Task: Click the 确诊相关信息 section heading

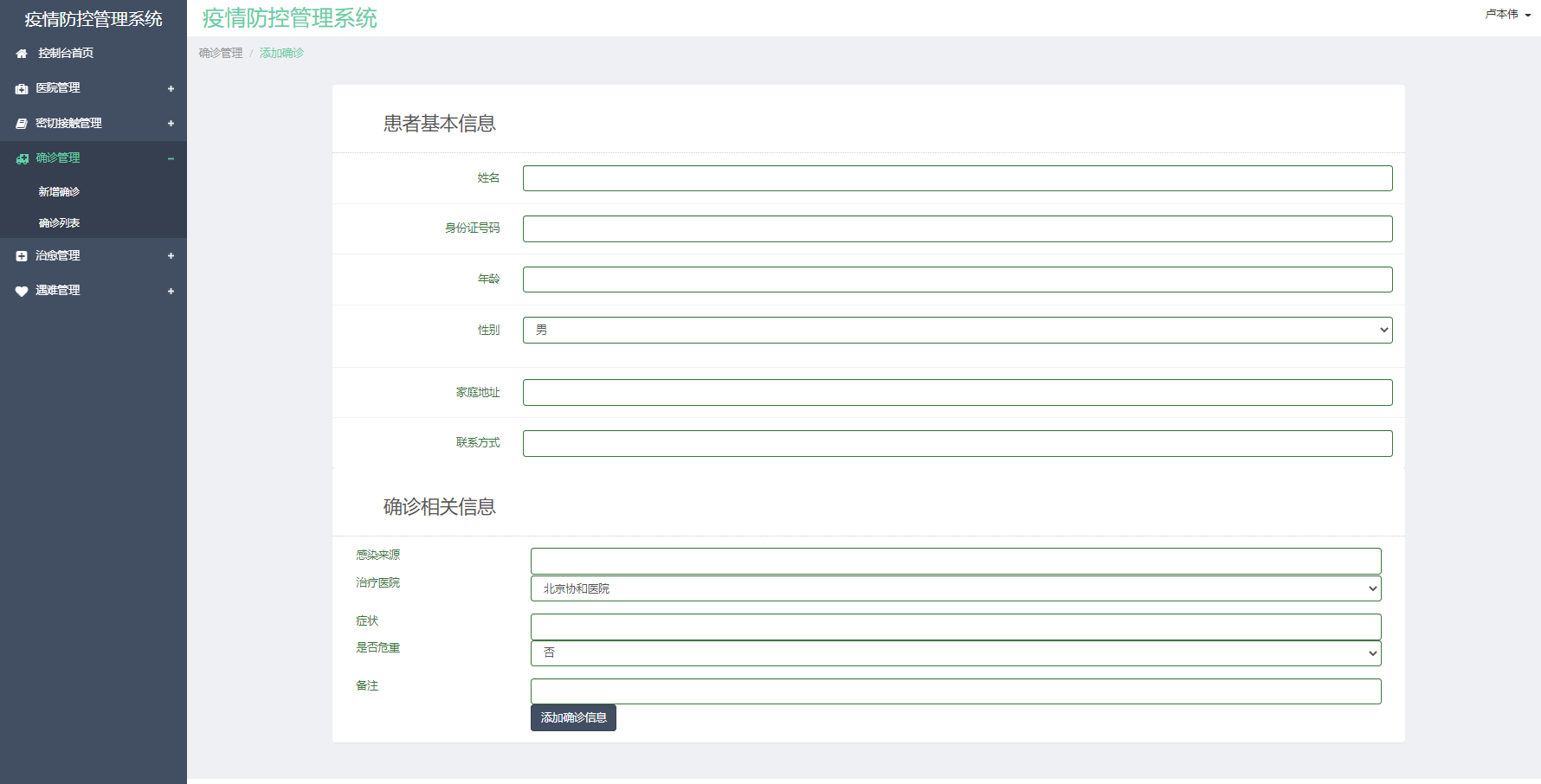Action: 440,507
